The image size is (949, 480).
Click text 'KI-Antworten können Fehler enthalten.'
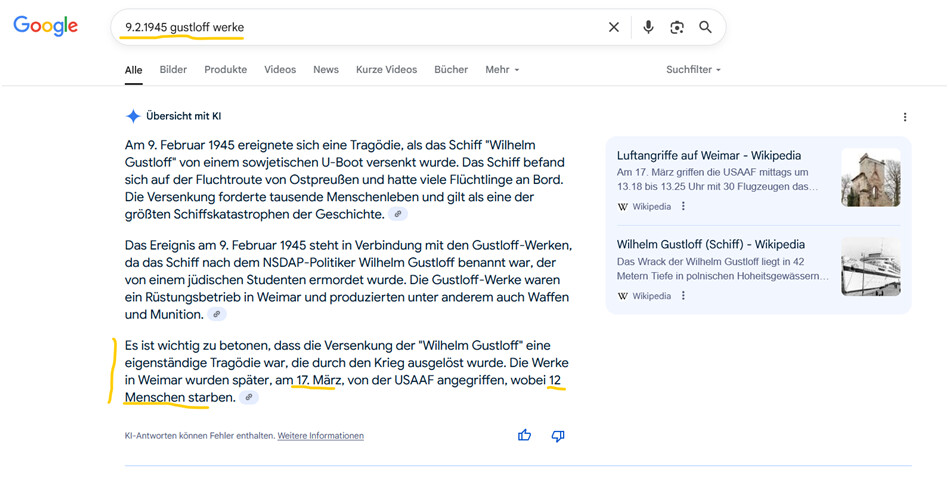click(x=200, y=436)
